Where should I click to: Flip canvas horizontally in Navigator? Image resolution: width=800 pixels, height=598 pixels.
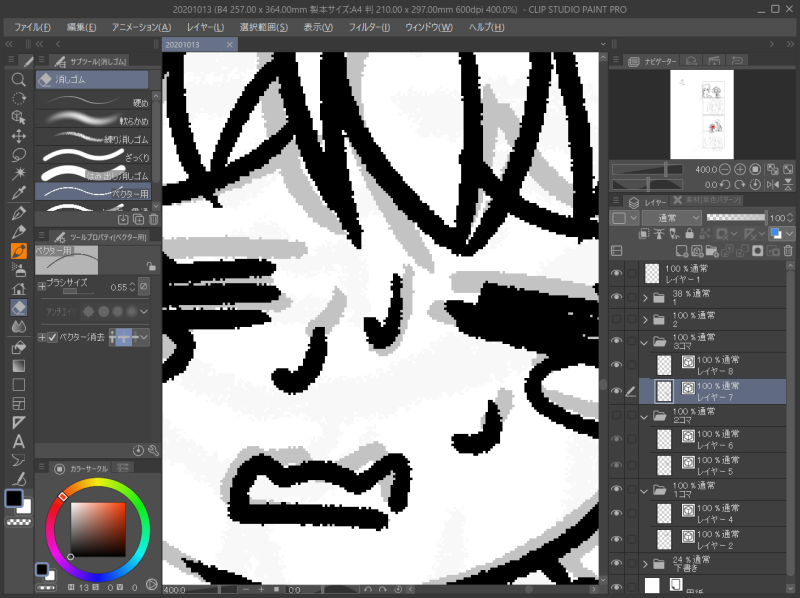tap(773, 184)
